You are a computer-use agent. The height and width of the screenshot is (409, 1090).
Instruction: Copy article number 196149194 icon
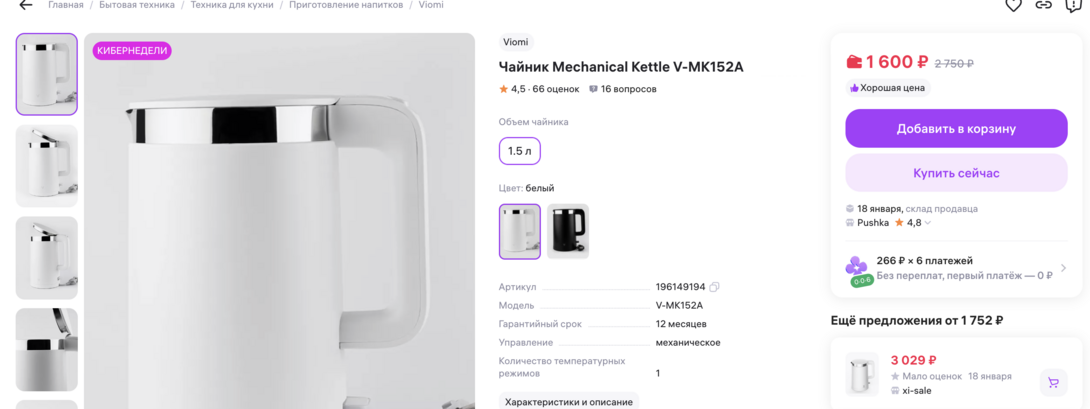coord(714,287)
